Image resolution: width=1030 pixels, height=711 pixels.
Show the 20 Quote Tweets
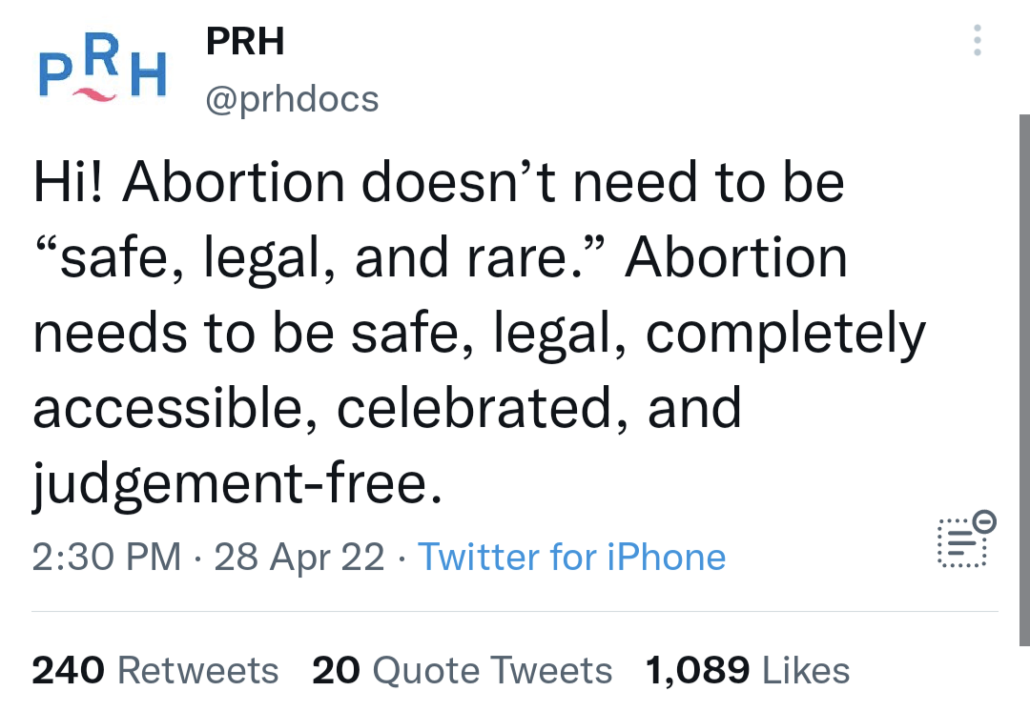click(462, 670)
